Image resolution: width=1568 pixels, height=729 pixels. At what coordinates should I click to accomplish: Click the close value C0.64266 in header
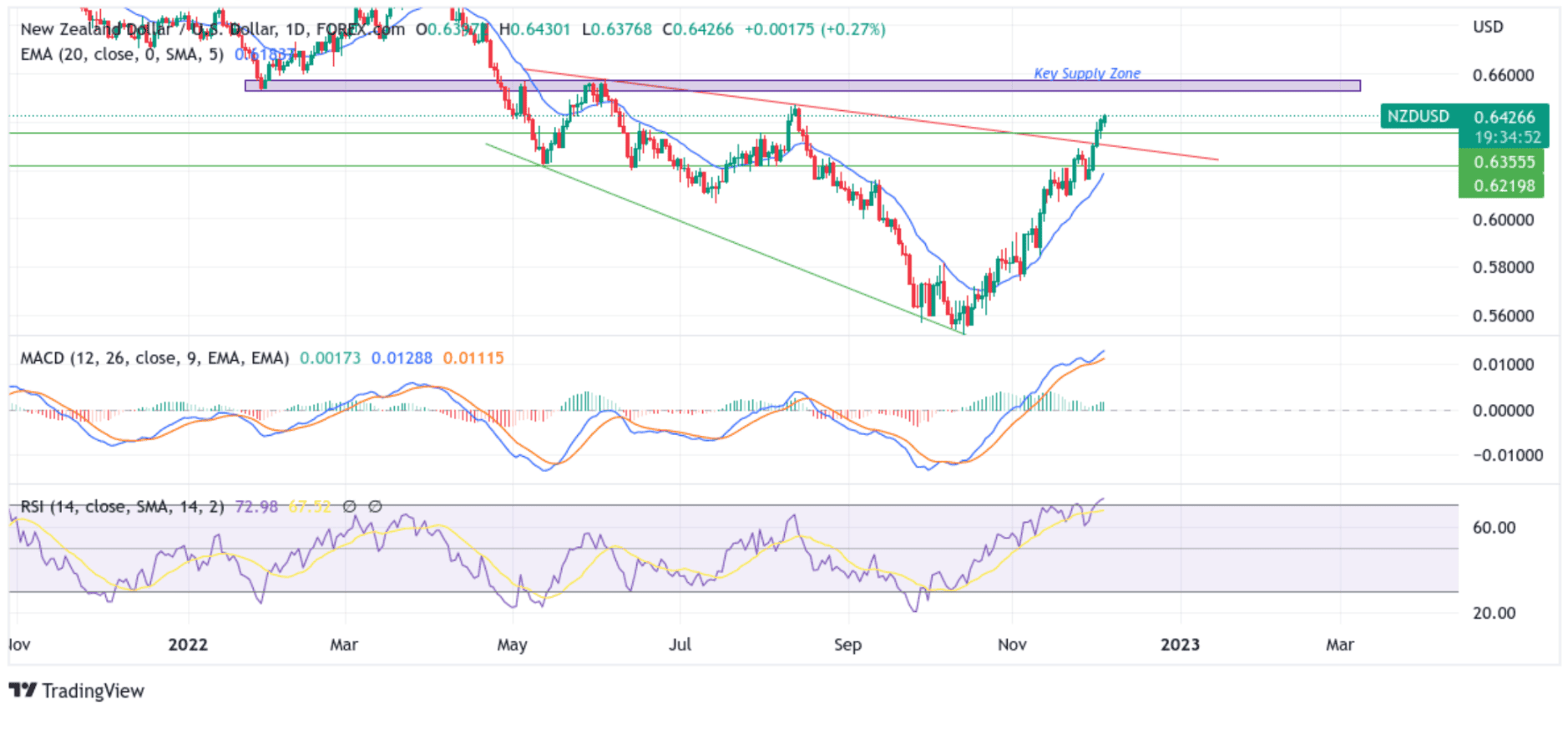tap(698, 29)
